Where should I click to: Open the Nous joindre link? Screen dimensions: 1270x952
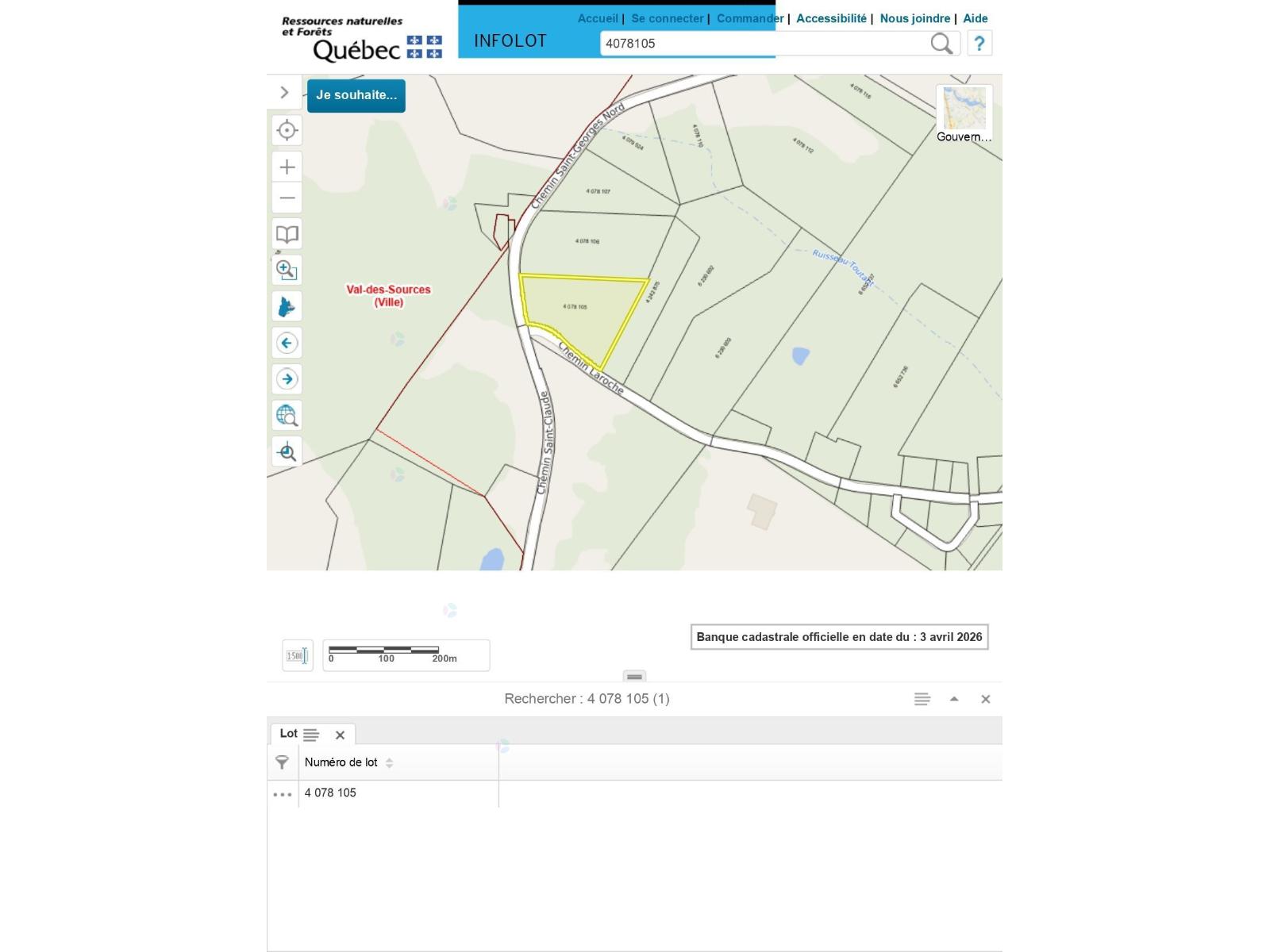914,18
